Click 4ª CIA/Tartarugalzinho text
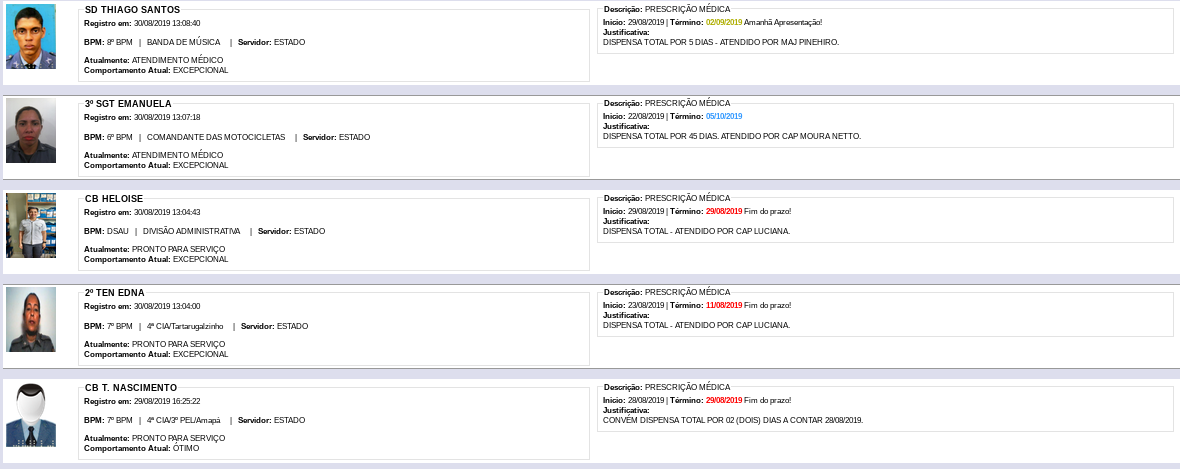This screenshot has width=1180, height=469. pyautogui.click(x=185, y=326)
